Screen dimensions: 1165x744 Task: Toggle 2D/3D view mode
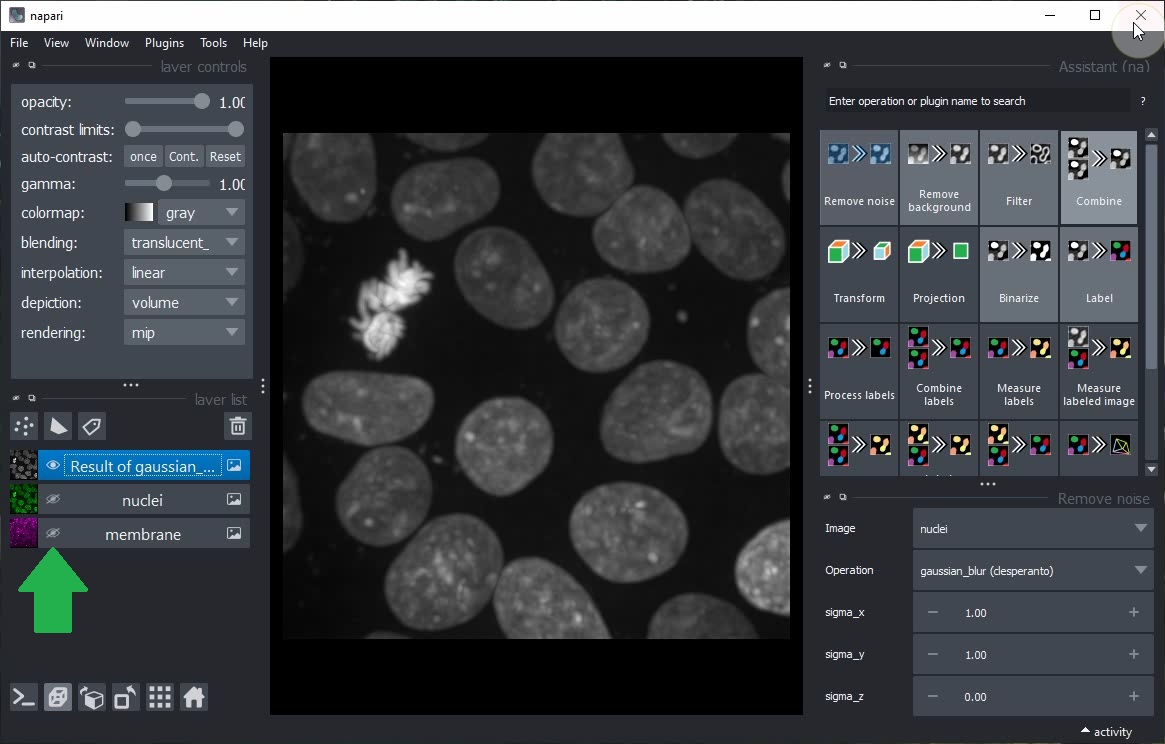pos(58,698)
